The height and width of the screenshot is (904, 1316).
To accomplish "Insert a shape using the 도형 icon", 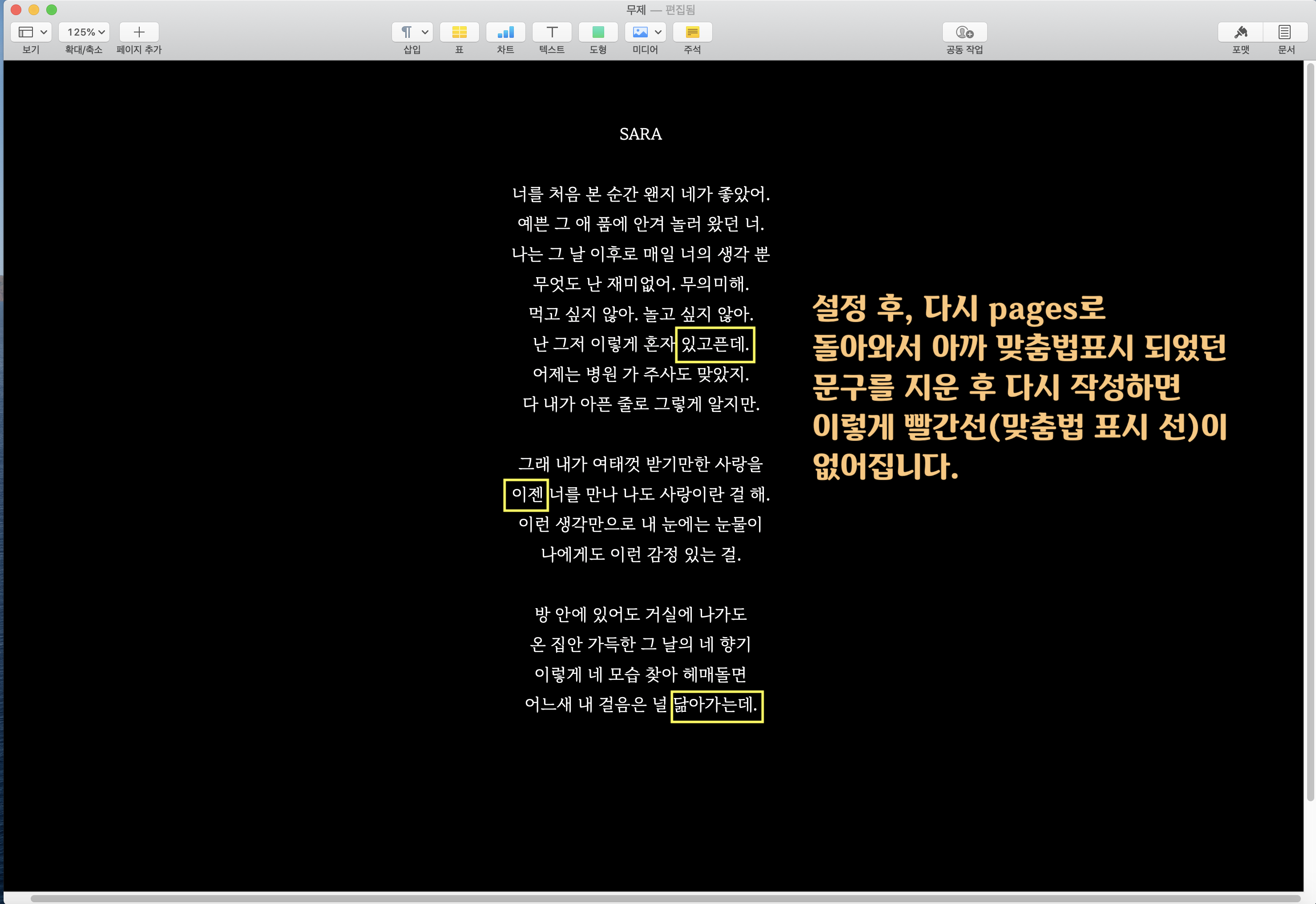I will point(598,32).
